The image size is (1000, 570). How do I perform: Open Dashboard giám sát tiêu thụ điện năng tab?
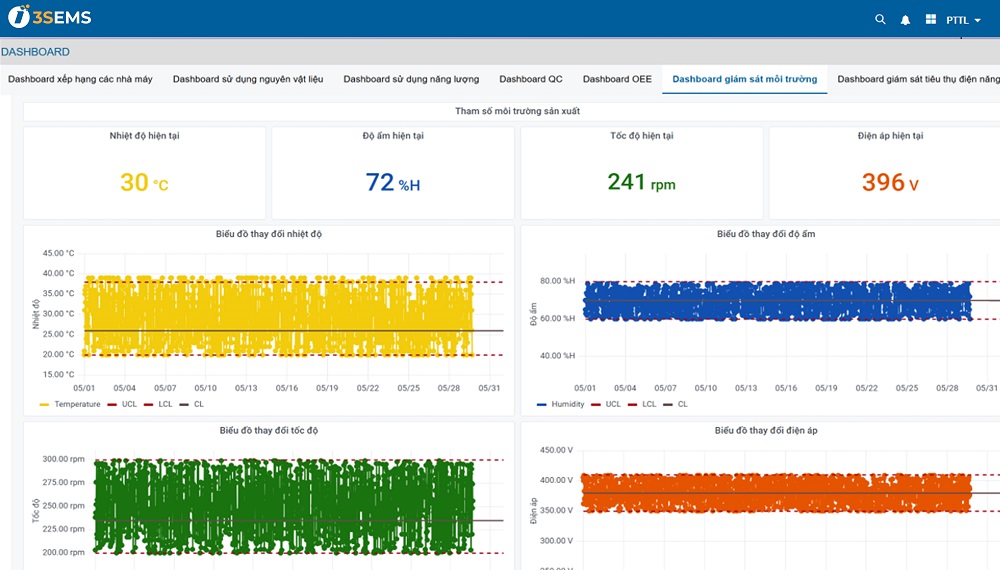[x=918, y=79]
